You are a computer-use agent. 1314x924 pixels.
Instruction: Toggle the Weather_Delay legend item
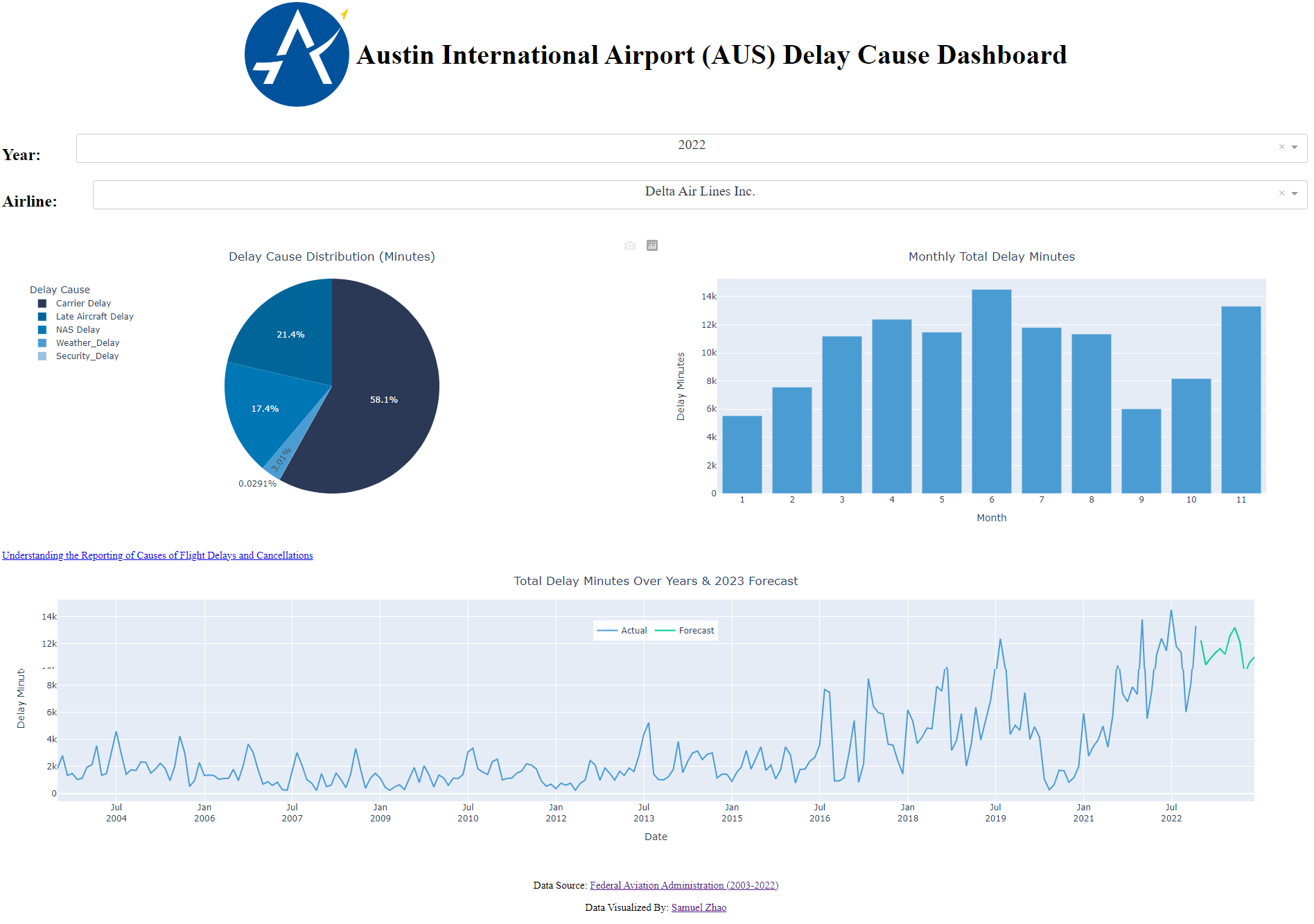(87, 342)
